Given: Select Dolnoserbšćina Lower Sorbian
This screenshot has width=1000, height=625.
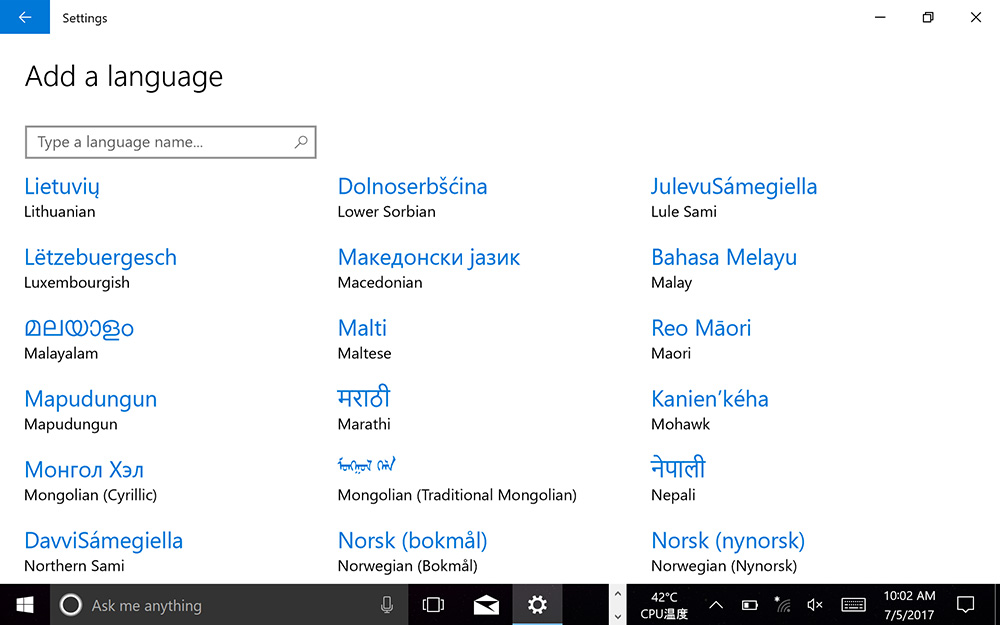Looking at the screenshot, I should (412, 198).
